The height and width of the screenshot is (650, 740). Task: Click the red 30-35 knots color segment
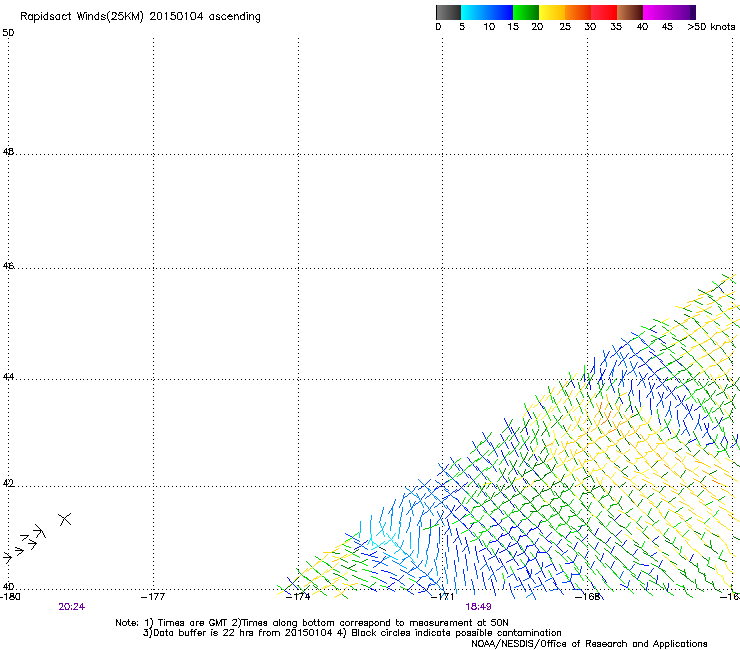pos(604,12)
